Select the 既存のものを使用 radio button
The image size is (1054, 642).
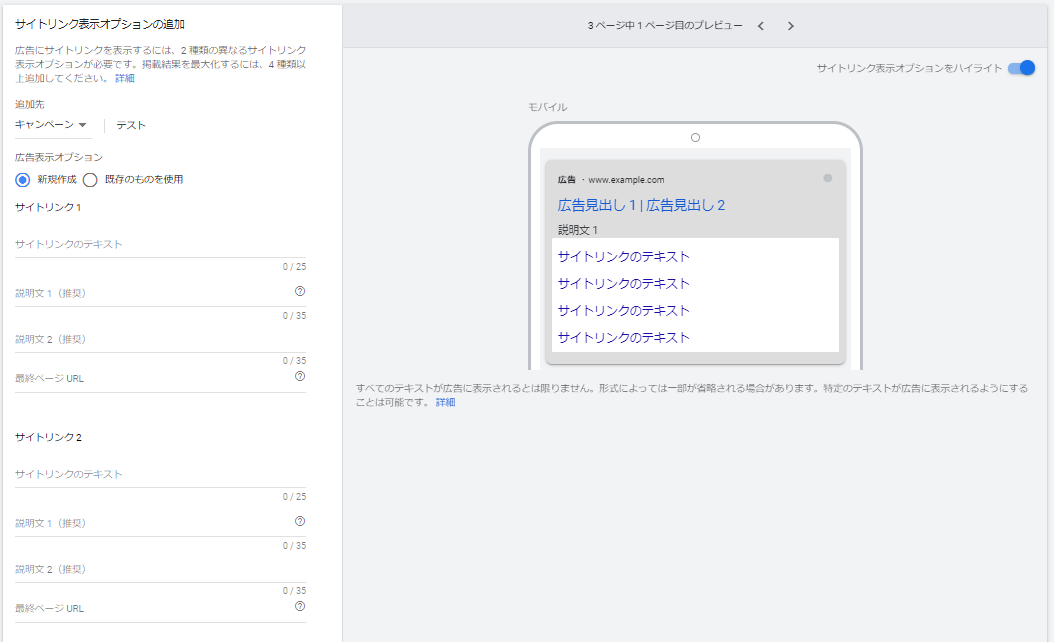90,179
